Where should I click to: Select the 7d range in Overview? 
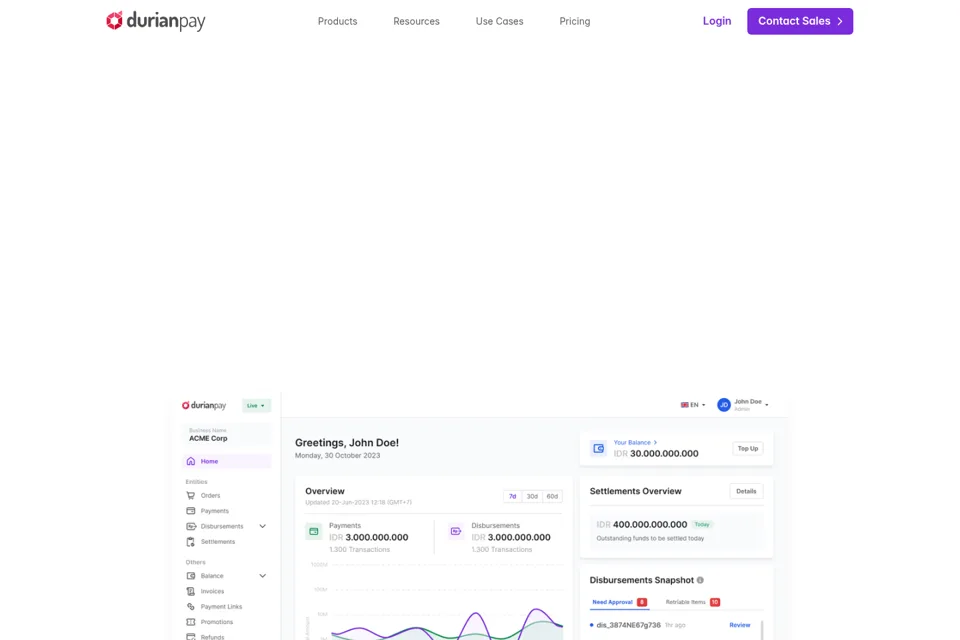(512, 496)
